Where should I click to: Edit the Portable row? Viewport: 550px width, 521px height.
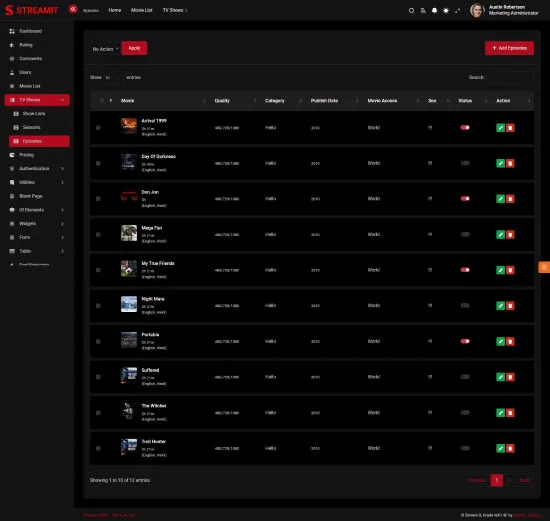pos(501,341)
